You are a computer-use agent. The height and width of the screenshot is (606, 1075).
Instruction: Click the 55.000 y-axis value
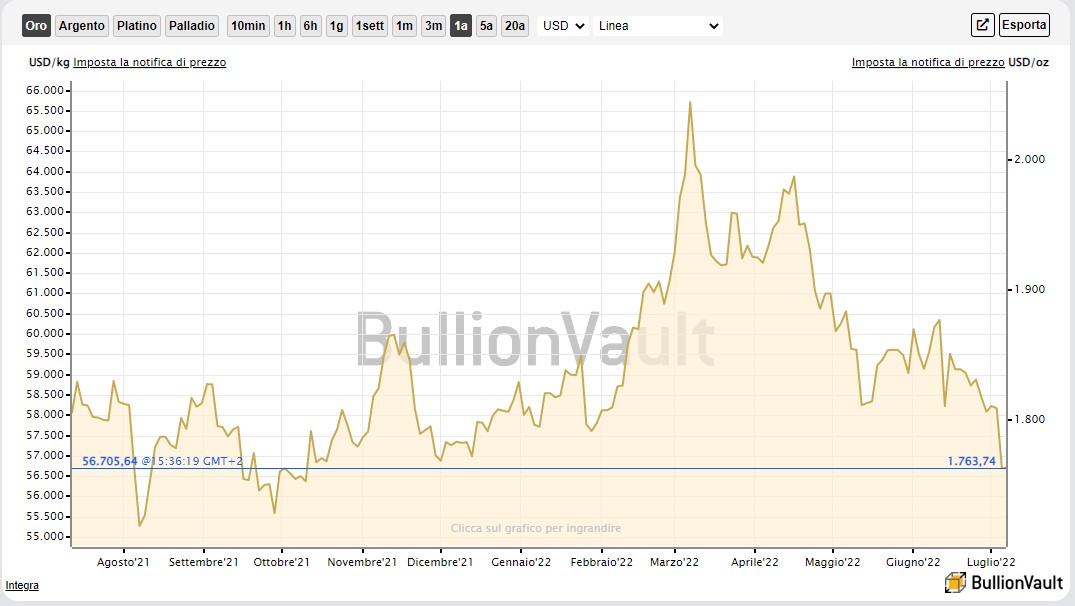click(45, 536)
